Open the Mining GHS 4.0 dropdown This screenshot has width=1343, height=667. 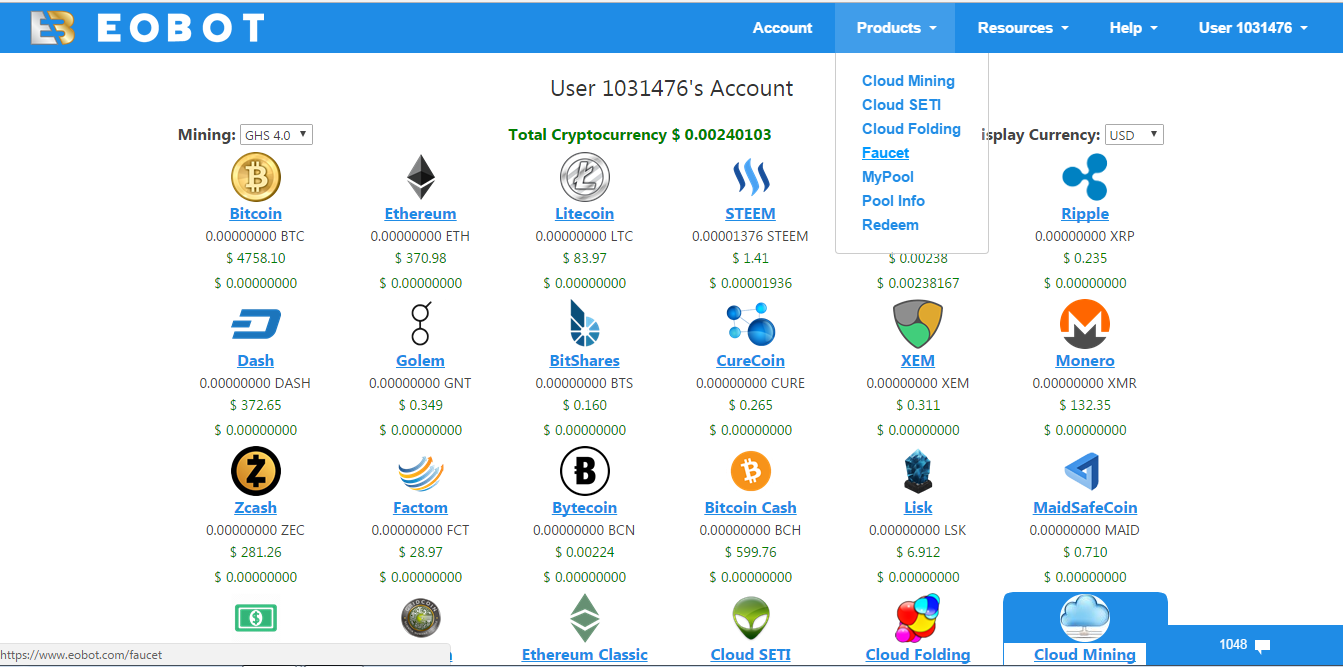click(x=277, y=135)
